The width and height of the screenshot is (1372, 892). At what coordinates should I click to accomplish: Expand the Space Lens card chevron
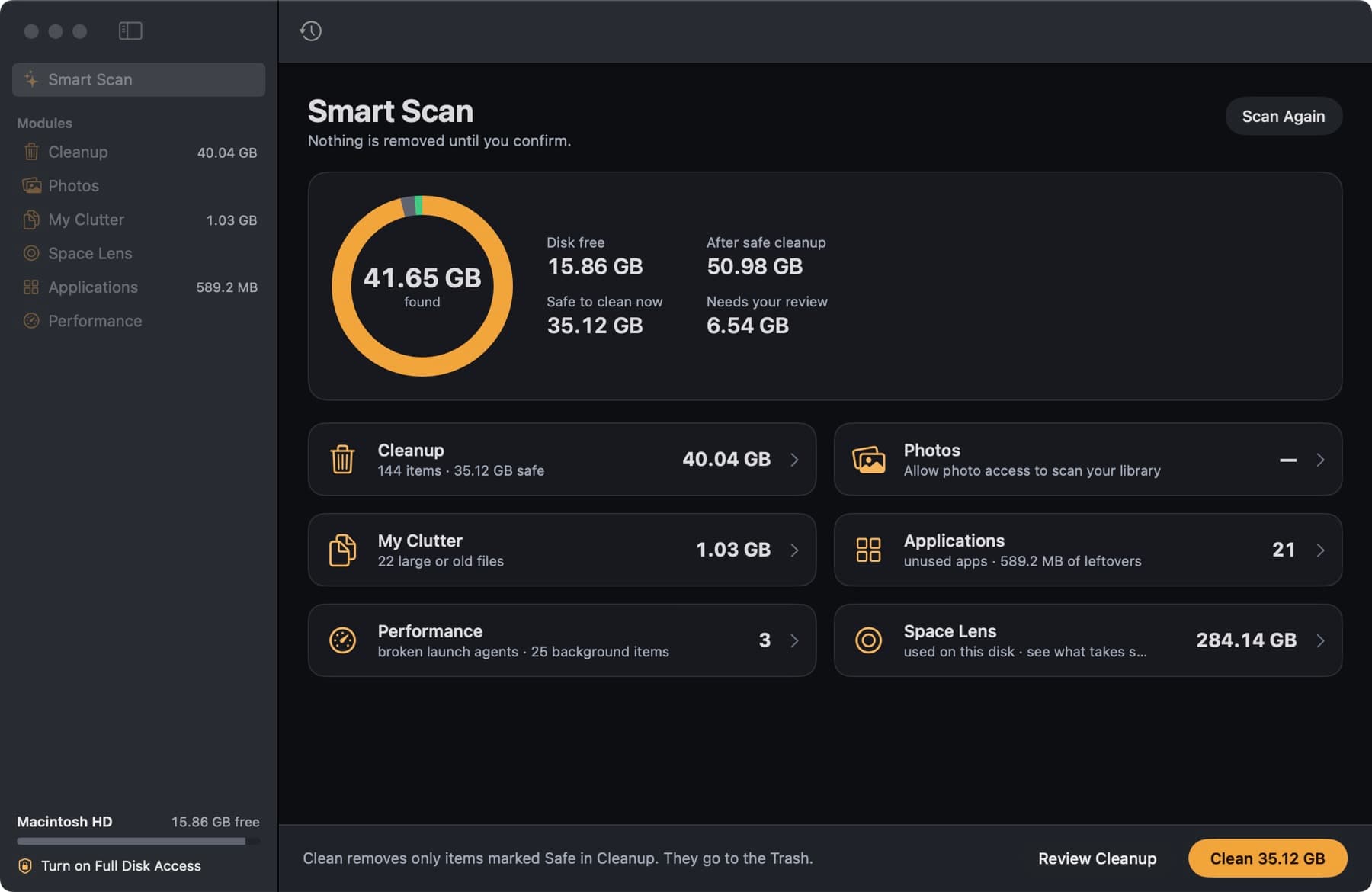coord(1320,640)
